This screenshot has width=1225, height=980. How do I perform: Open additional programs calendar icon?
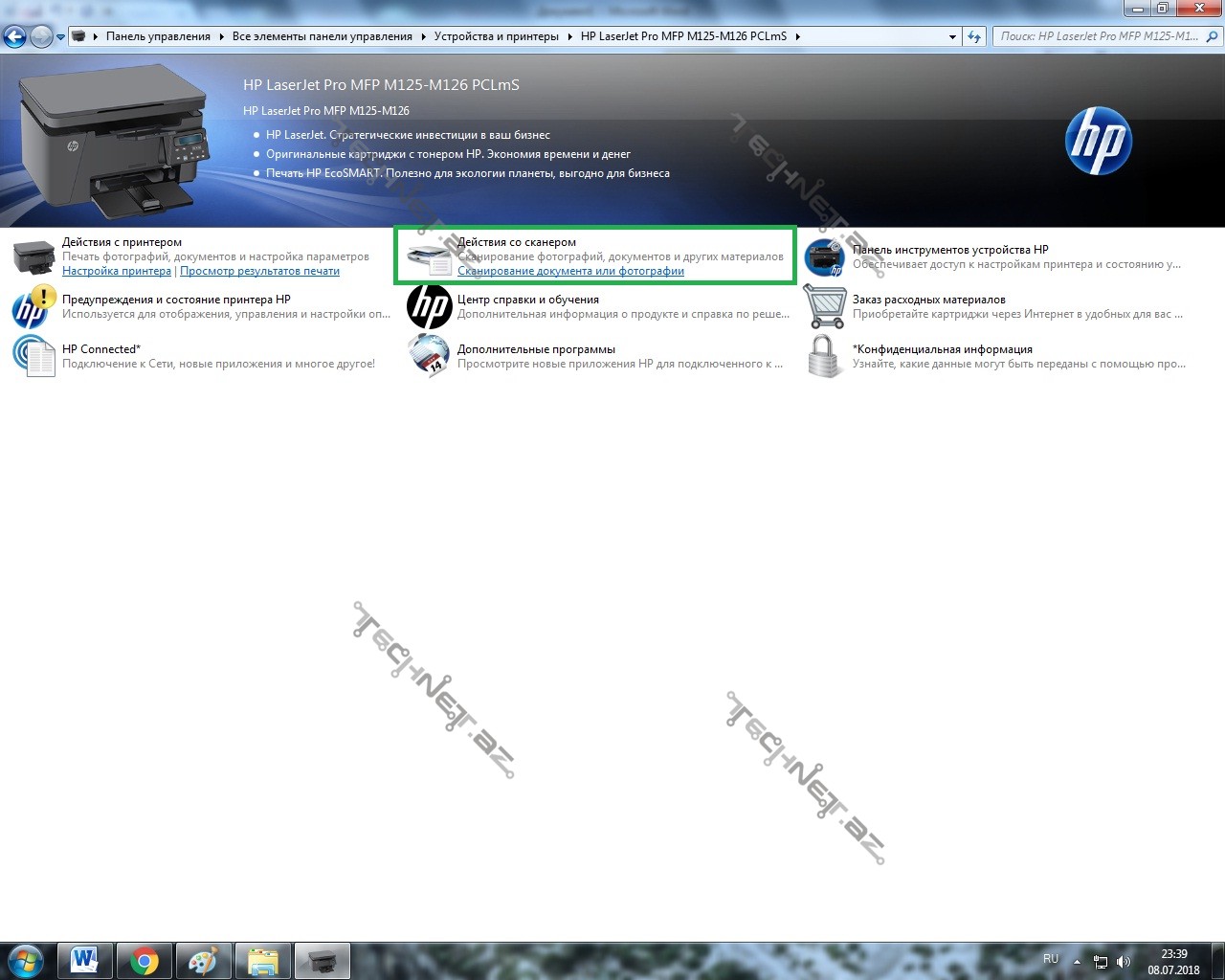pos(429,356)
